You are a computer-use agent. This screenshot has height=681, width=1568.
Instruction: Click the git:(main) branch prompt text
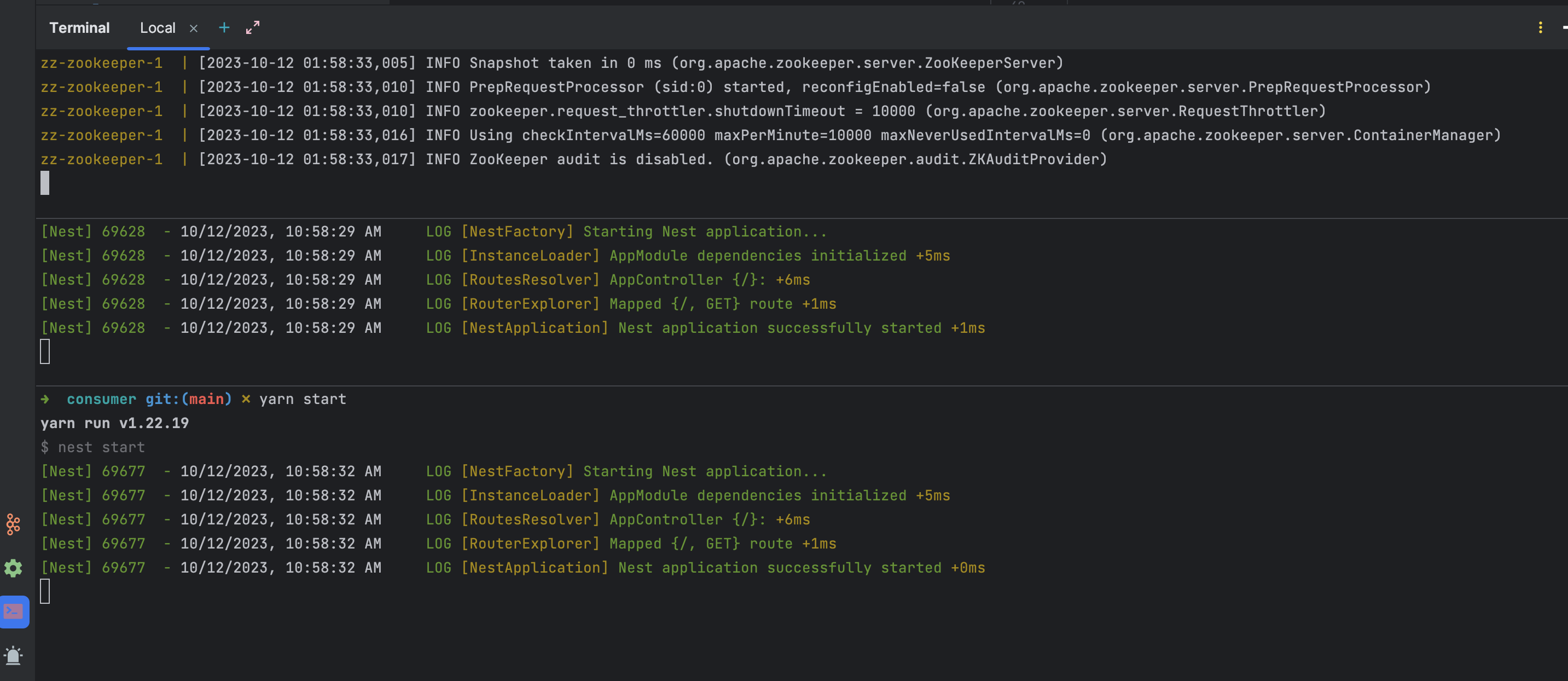point(189,399)
